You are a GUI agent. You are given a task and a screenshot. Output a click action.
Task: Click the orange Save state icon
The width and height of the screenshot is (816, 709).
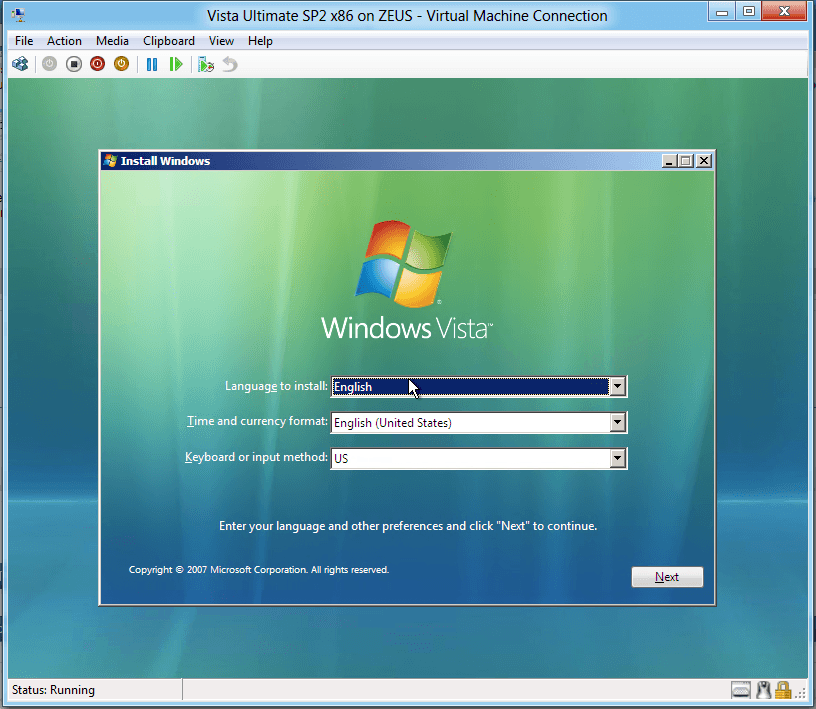pyautogui.click(x=121, y=64)
